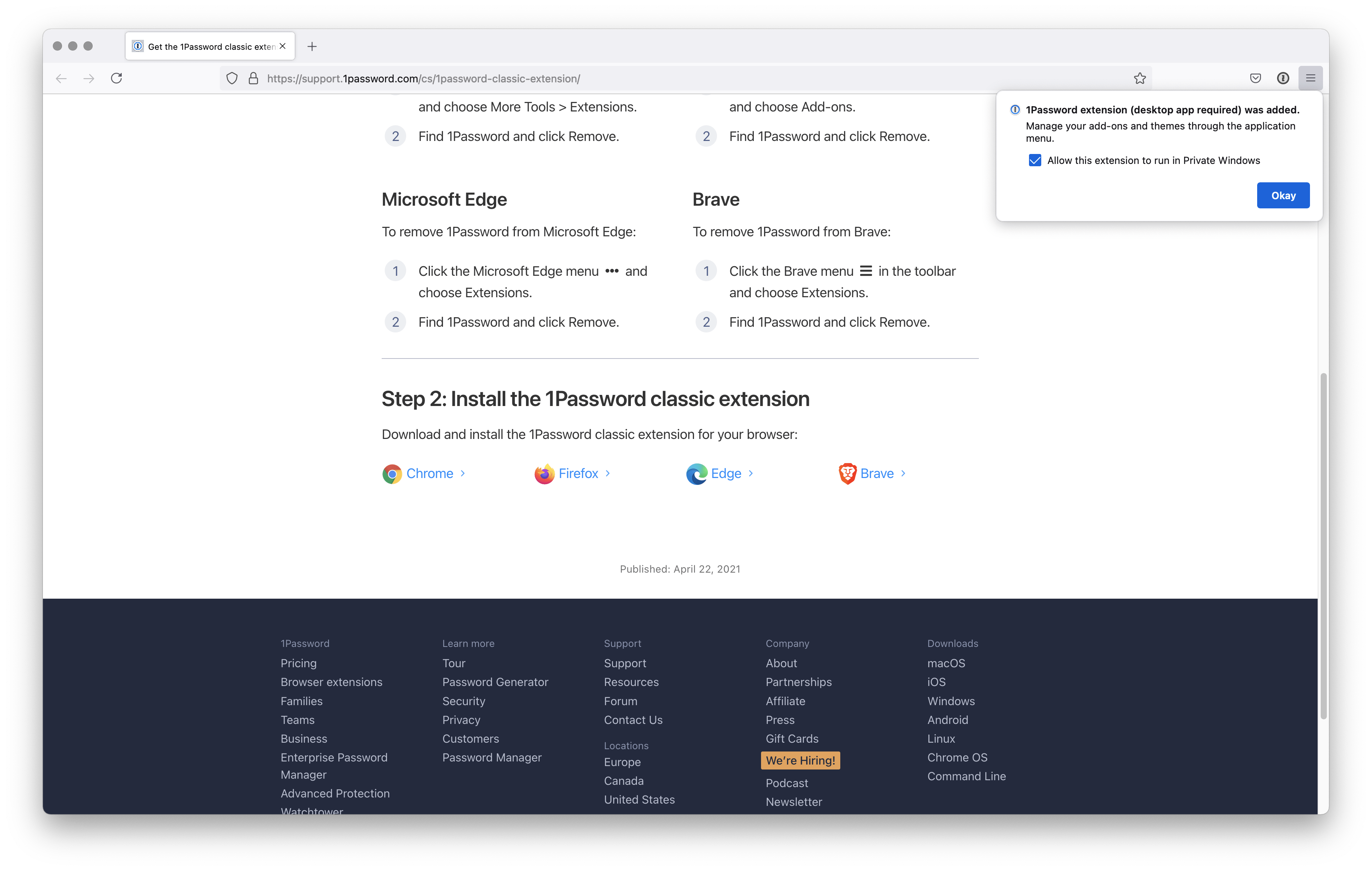
Task: Select the Get the 1Password classic extension tab
Action: [210, 46]
